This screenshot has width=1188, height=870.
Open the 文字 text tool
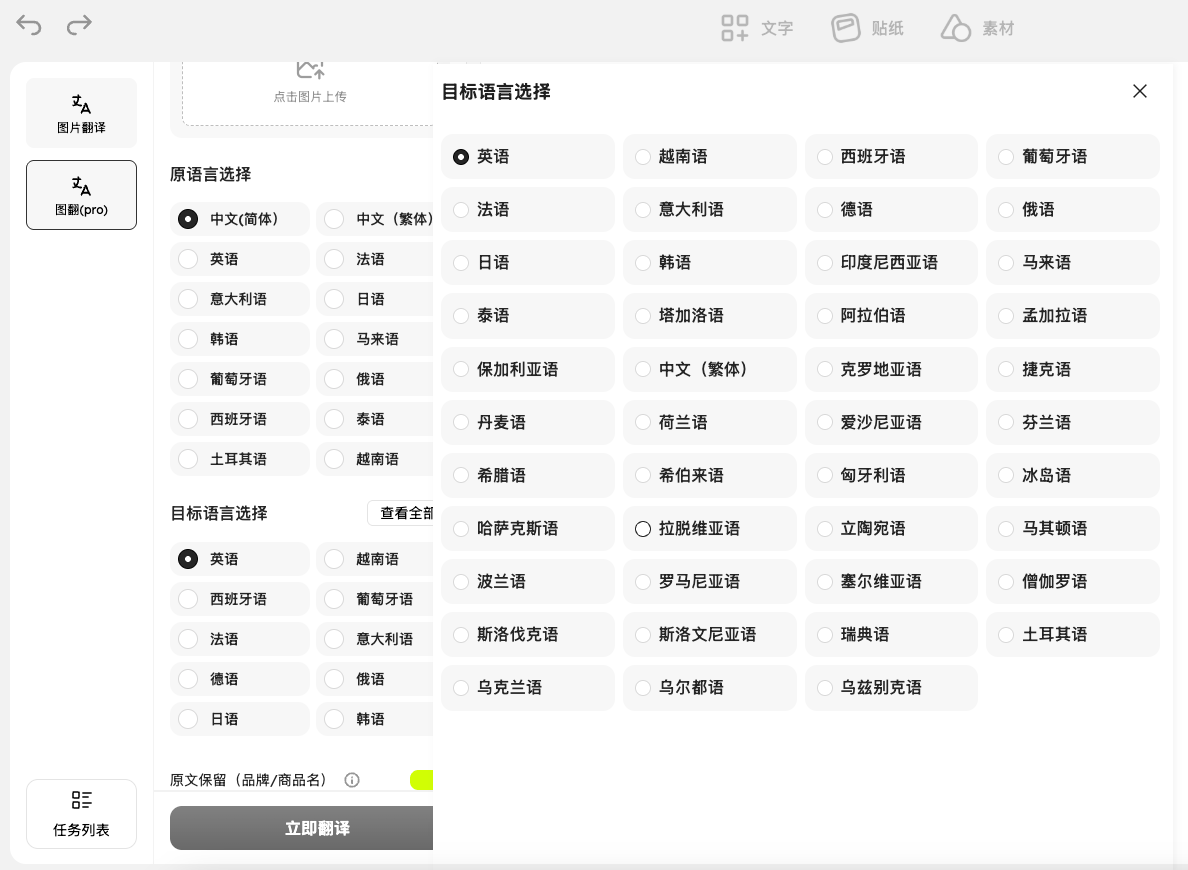[x=757, y=28]
